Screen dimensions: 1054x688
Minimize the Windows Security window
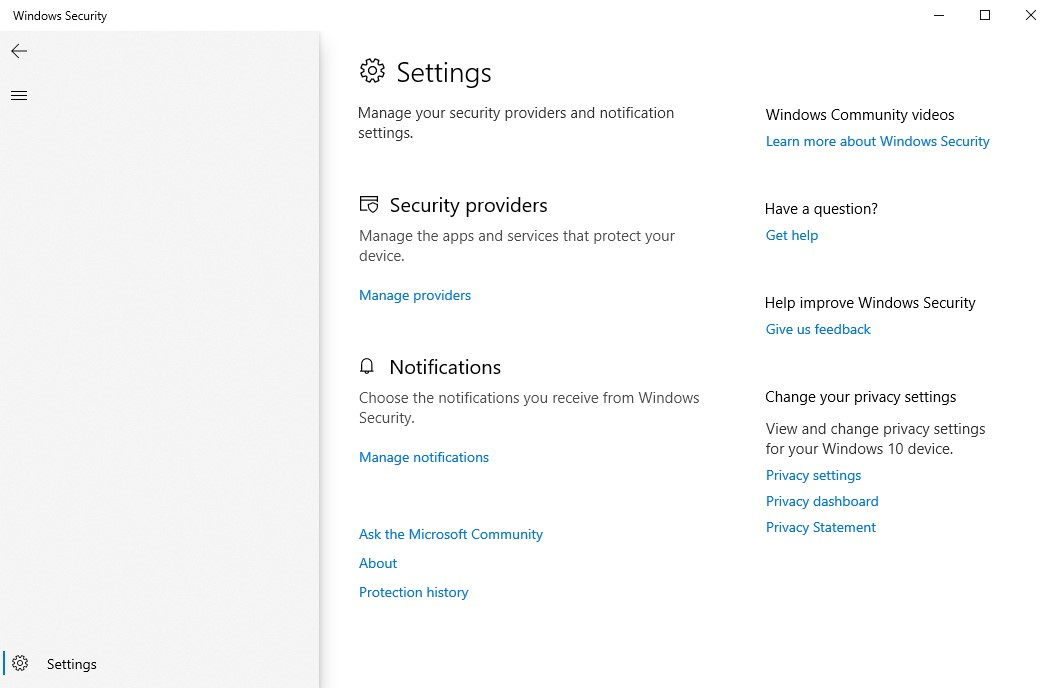click(x=939, y=15)
